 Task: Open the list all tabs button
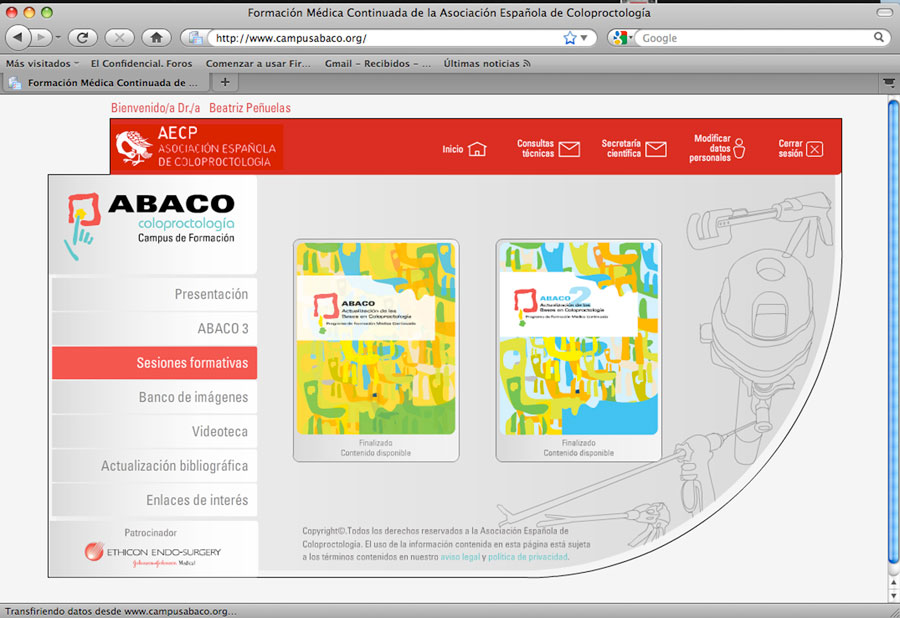click(889, 83)
